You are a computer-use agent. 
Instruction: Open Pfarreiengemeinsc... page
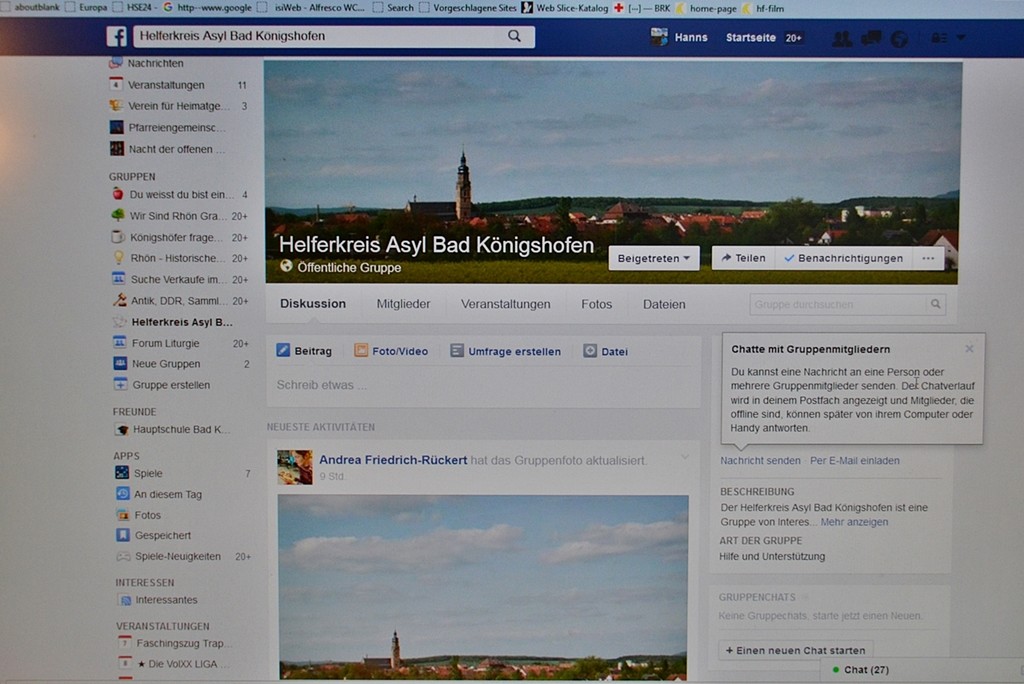[x=176, y=127]
